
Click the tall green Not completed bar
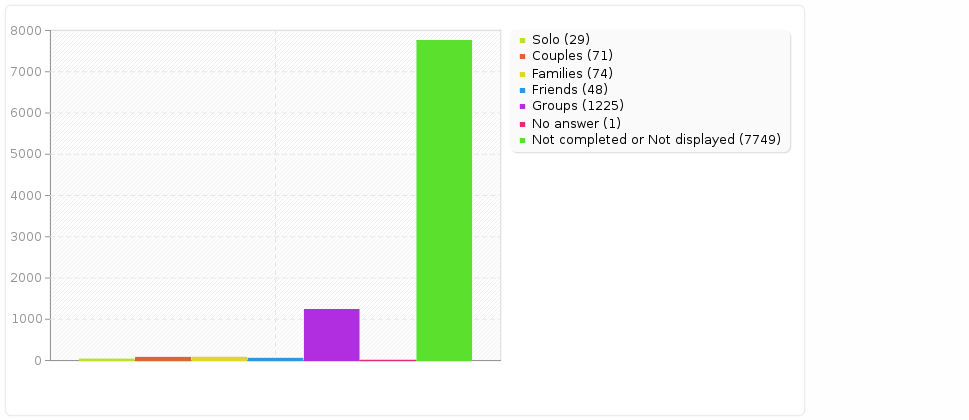point(444,200)
